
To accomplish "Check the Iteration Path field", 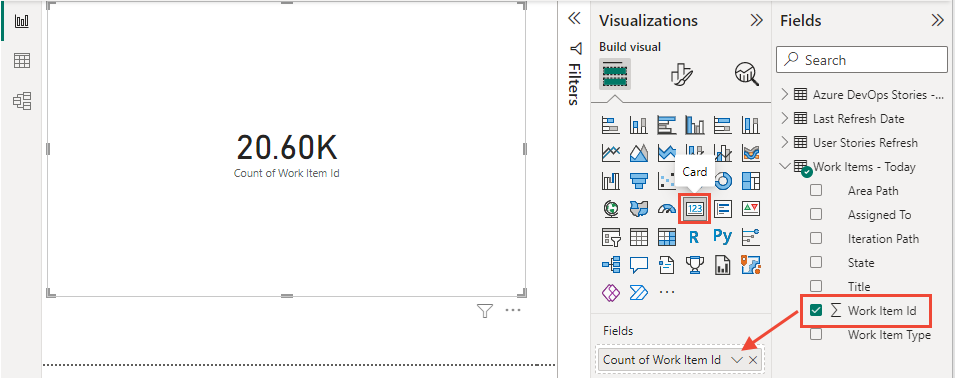I will point(816,239).
